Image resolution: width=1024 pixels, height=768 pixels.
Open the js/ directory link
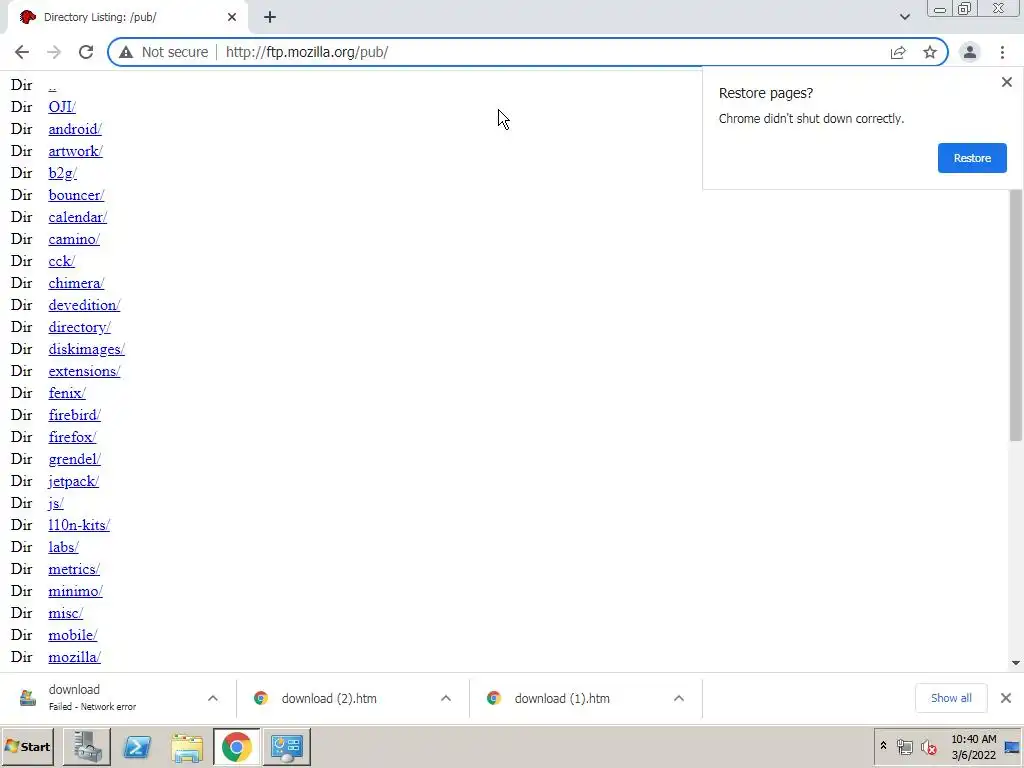56,503
